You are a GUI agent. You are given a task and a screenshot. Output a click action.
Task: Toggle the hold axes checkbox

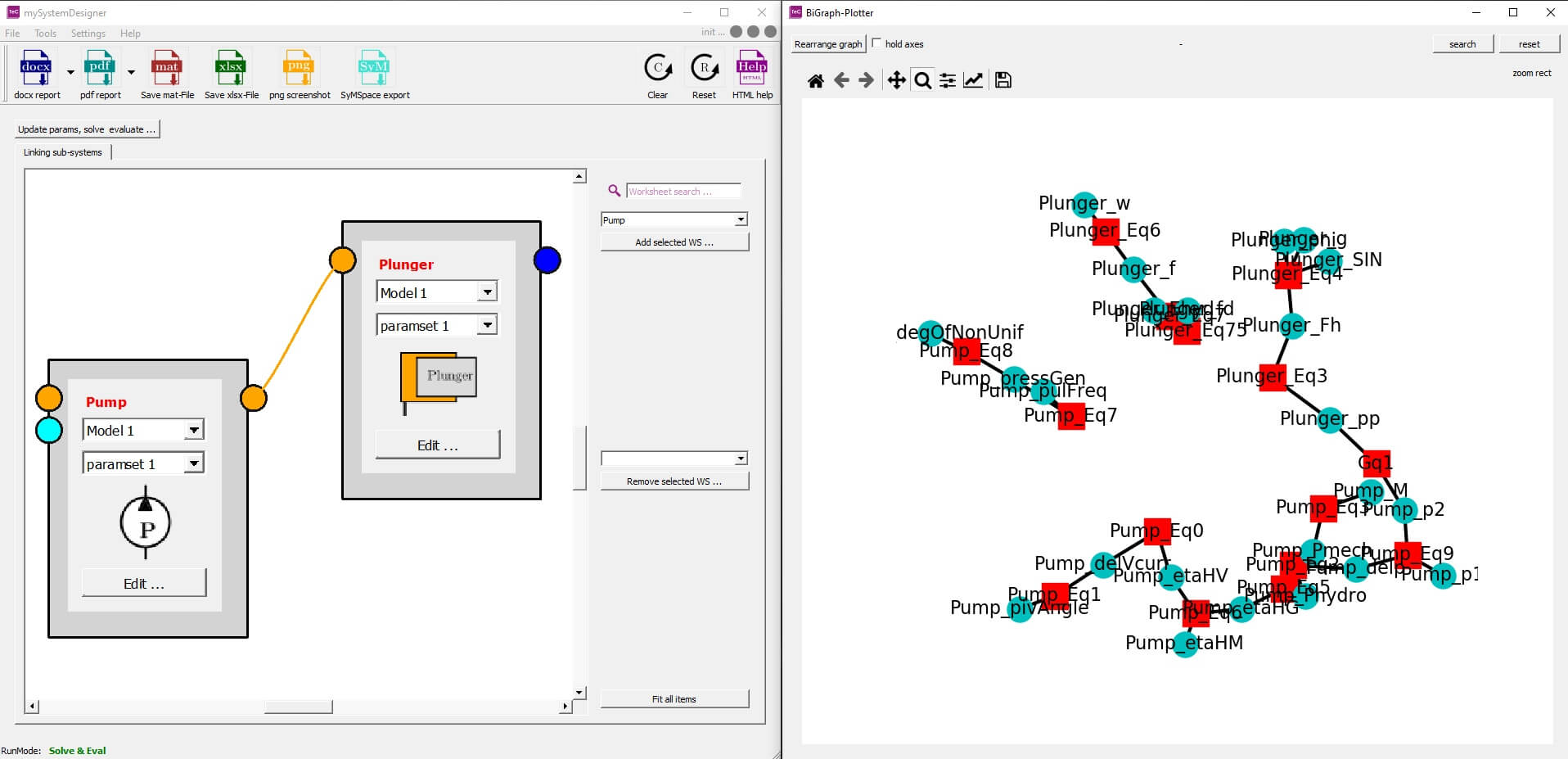(x=877, y=43)
